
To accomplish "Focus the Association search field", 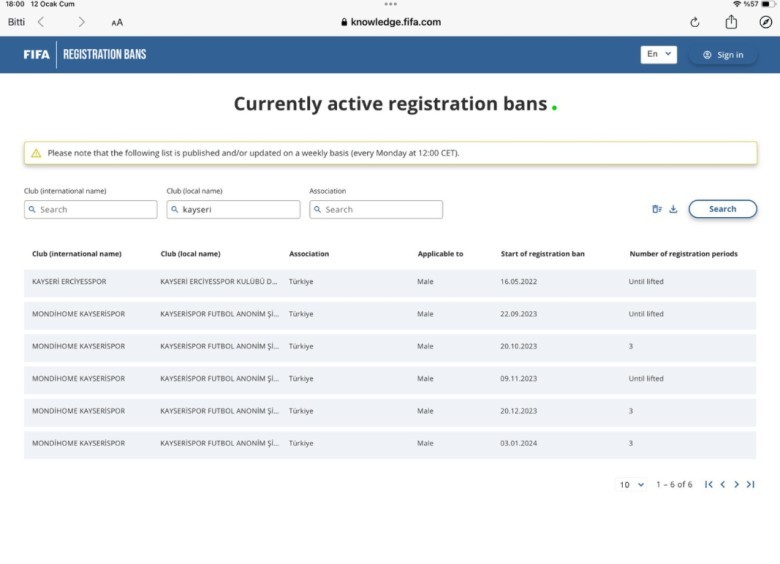I will pos(376,209).
